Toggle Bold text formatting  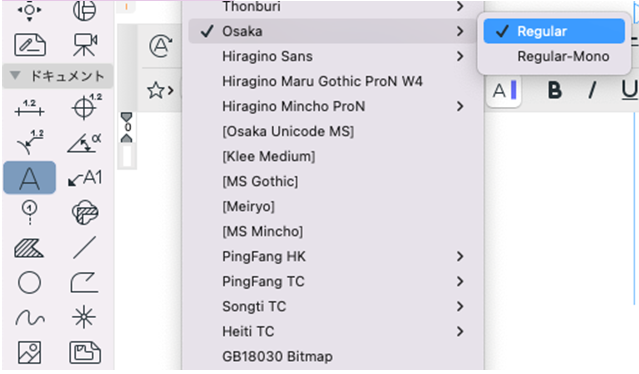click(x=555, y=90)
